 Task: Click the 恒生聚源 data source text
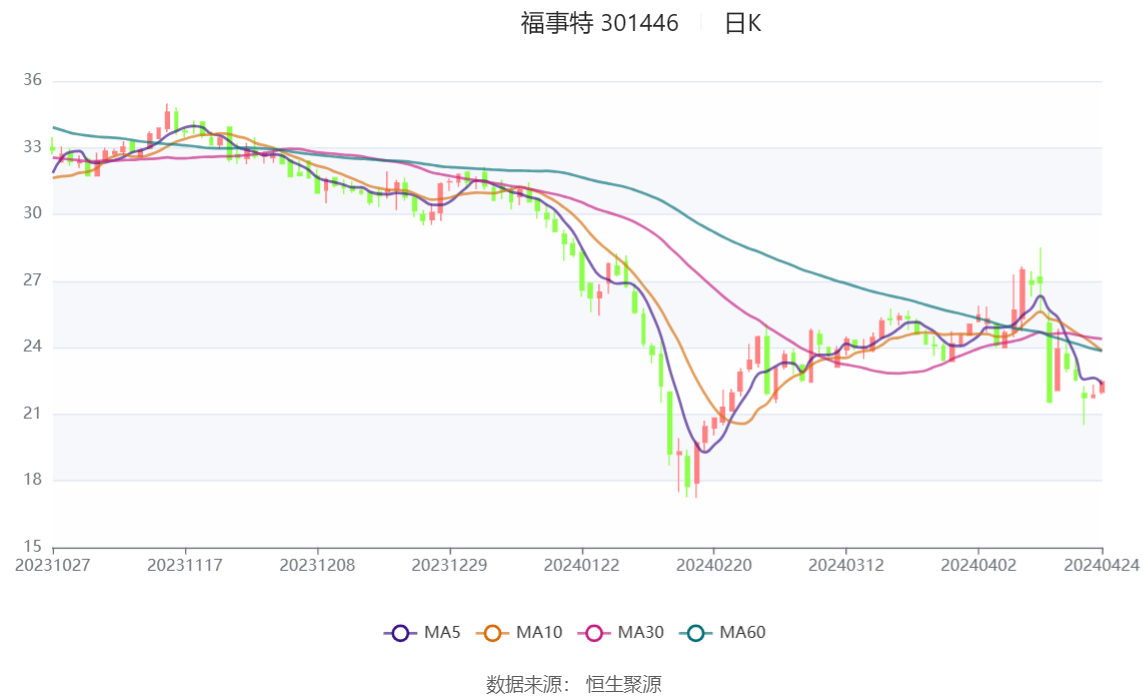coord(623,684)
